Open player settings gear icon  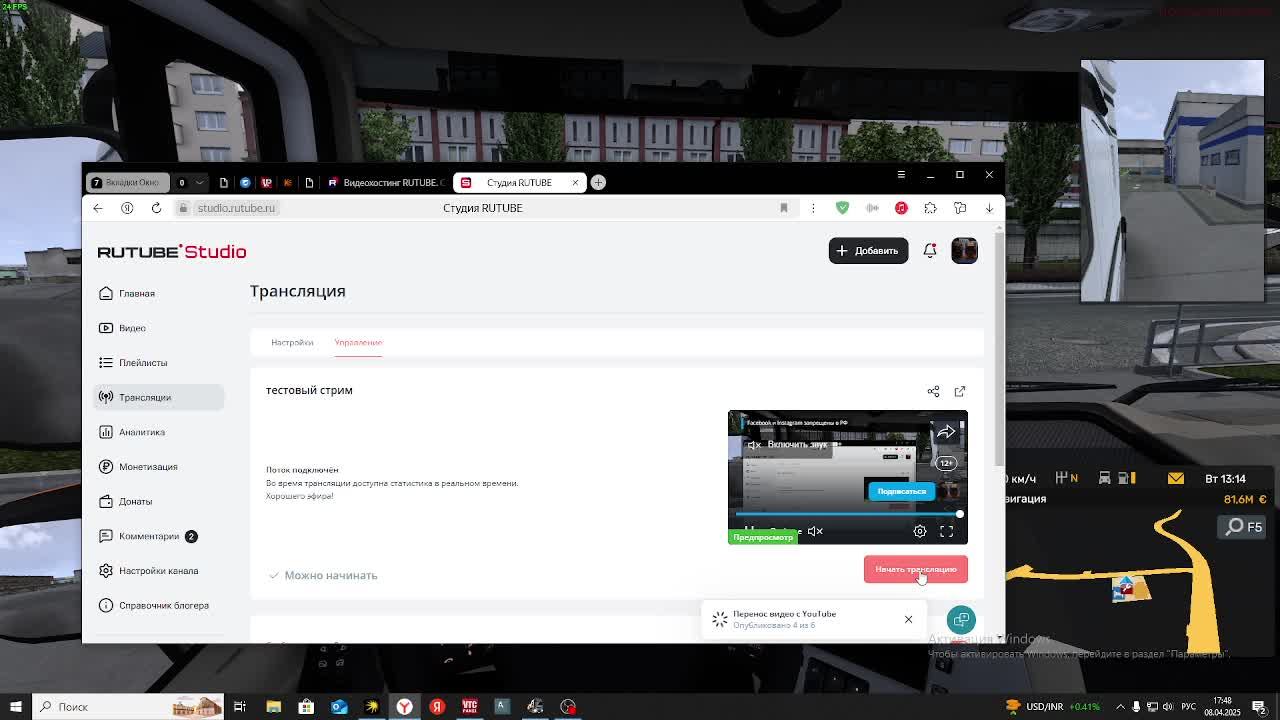coord(920,531)
